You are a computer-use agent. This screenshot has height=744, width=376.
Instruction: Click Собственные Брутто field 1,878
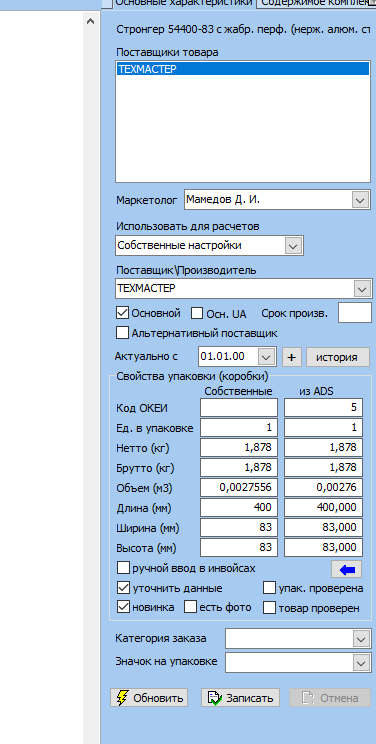coord(239,467)
